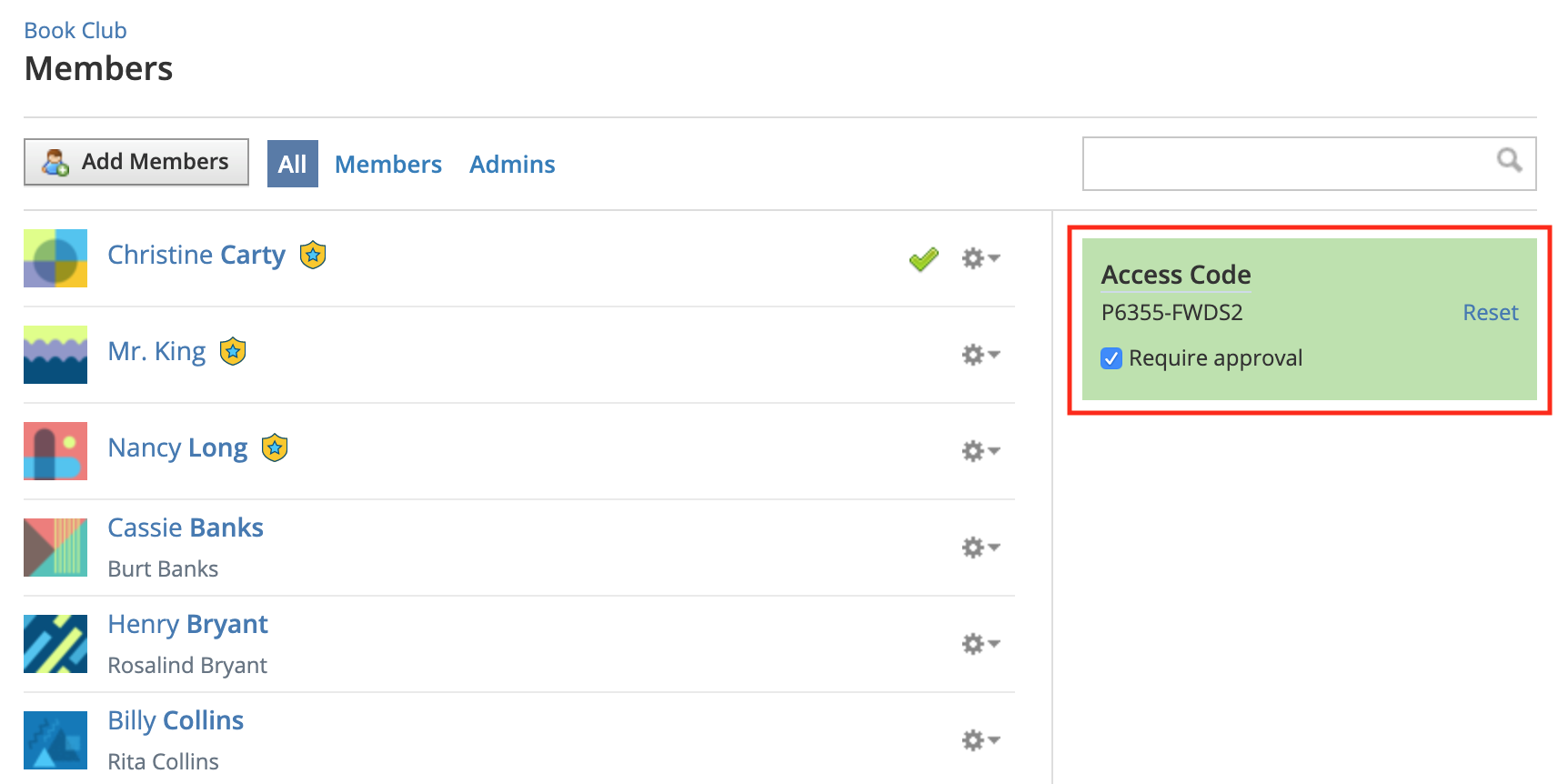This screenshot has width=1568, height=784.
Task: Click the green checkmark on Christine Carty's row
Action: pos(923,259)
